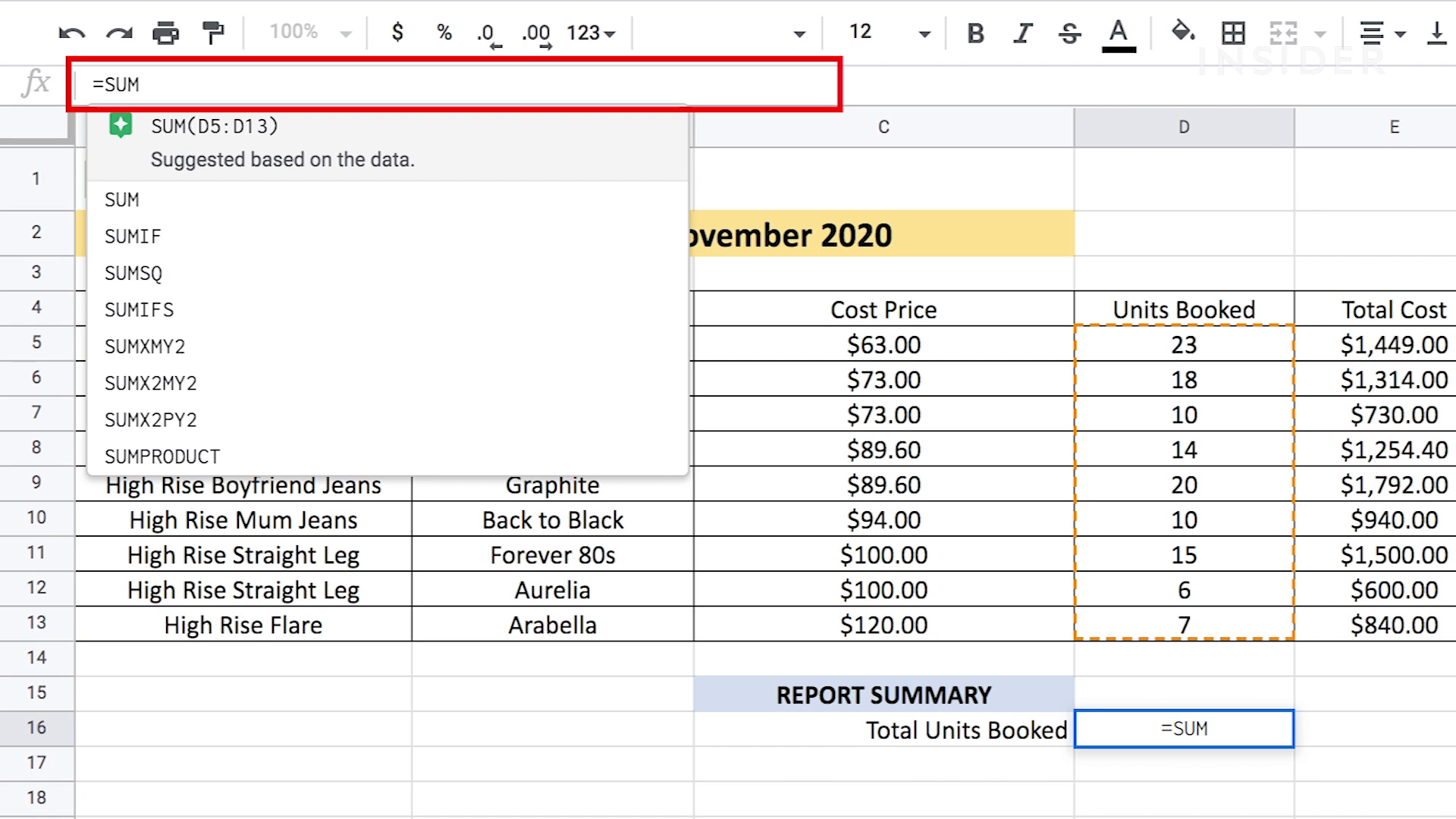Click the Redo arrow icon
Image resolution: width=1456 pixels, height=819 pixels.
(x=119, y=33)
